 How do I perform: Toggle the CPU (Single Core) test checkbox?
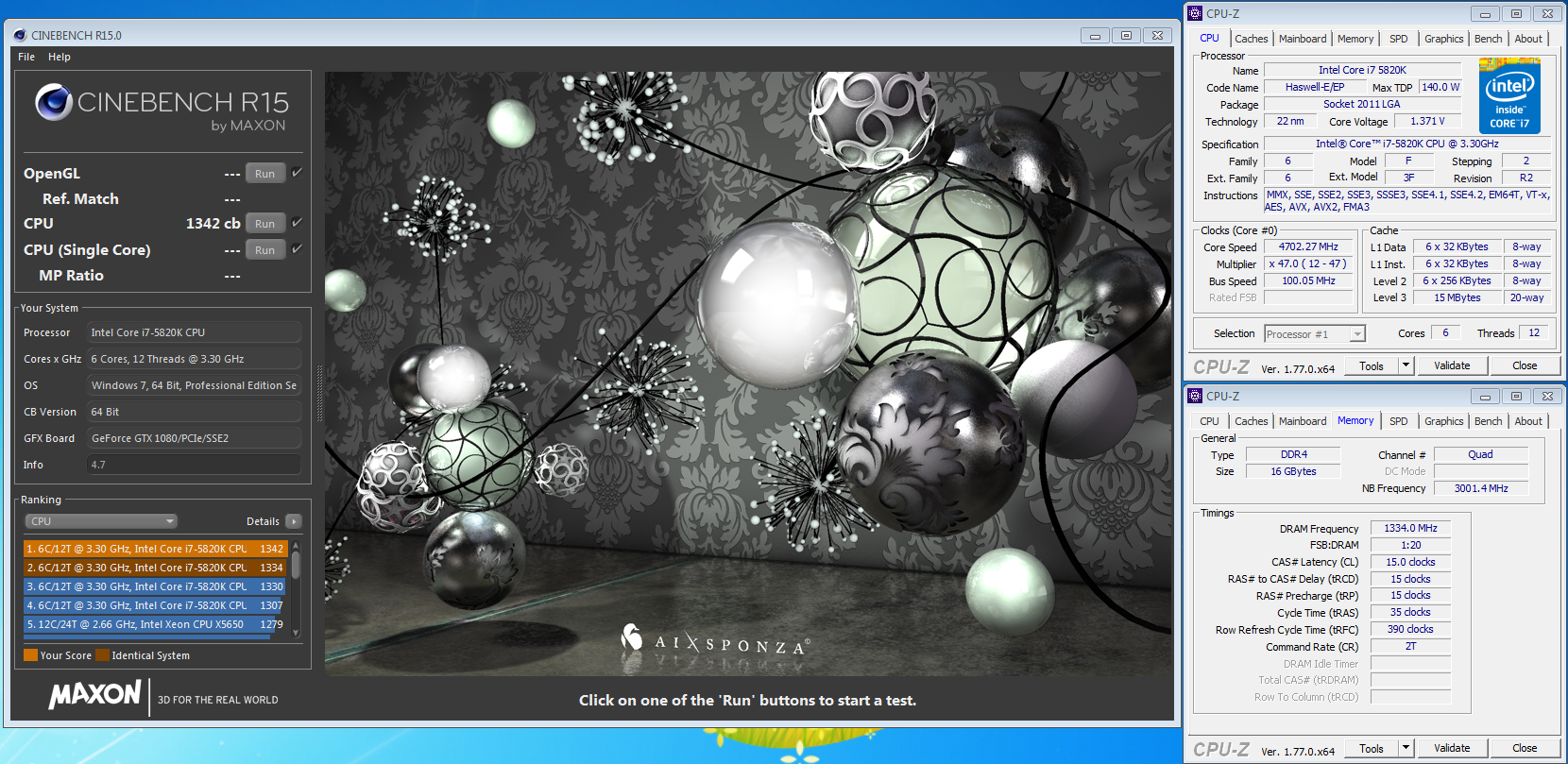click(x=297, y=249)
